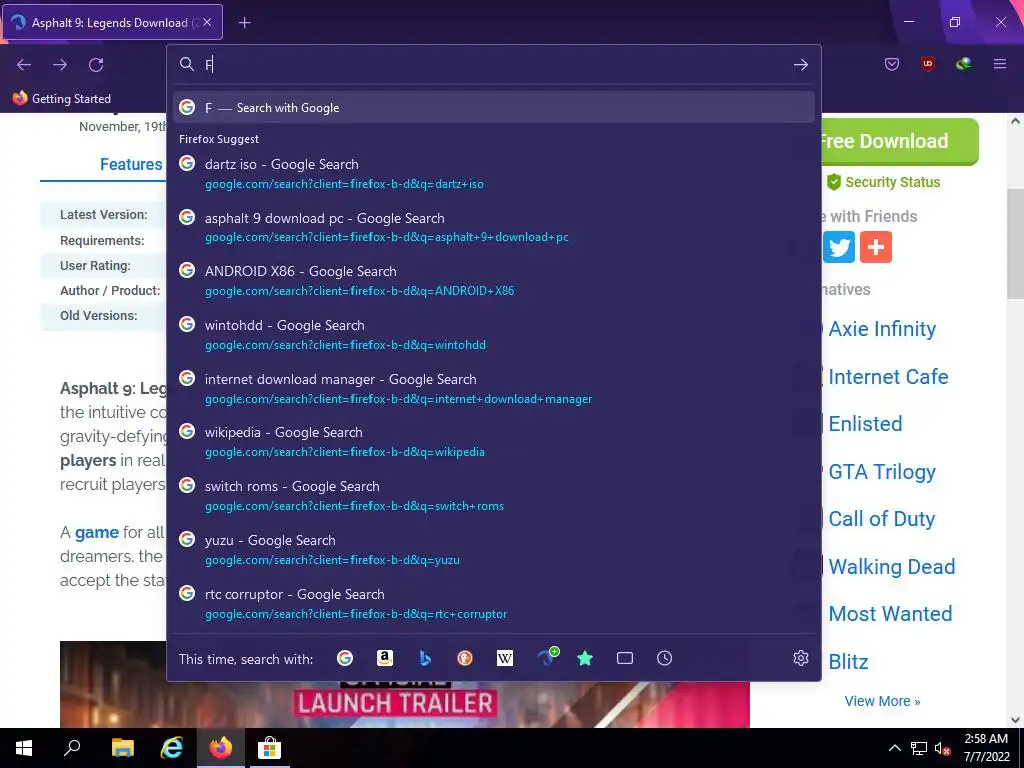Click the Go arrow in address bar

801,65
